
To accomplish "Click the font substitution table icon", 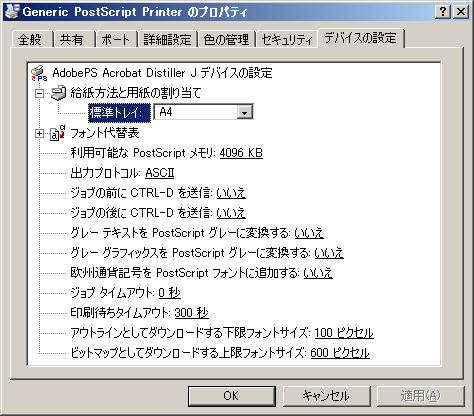I will point(57,133).
